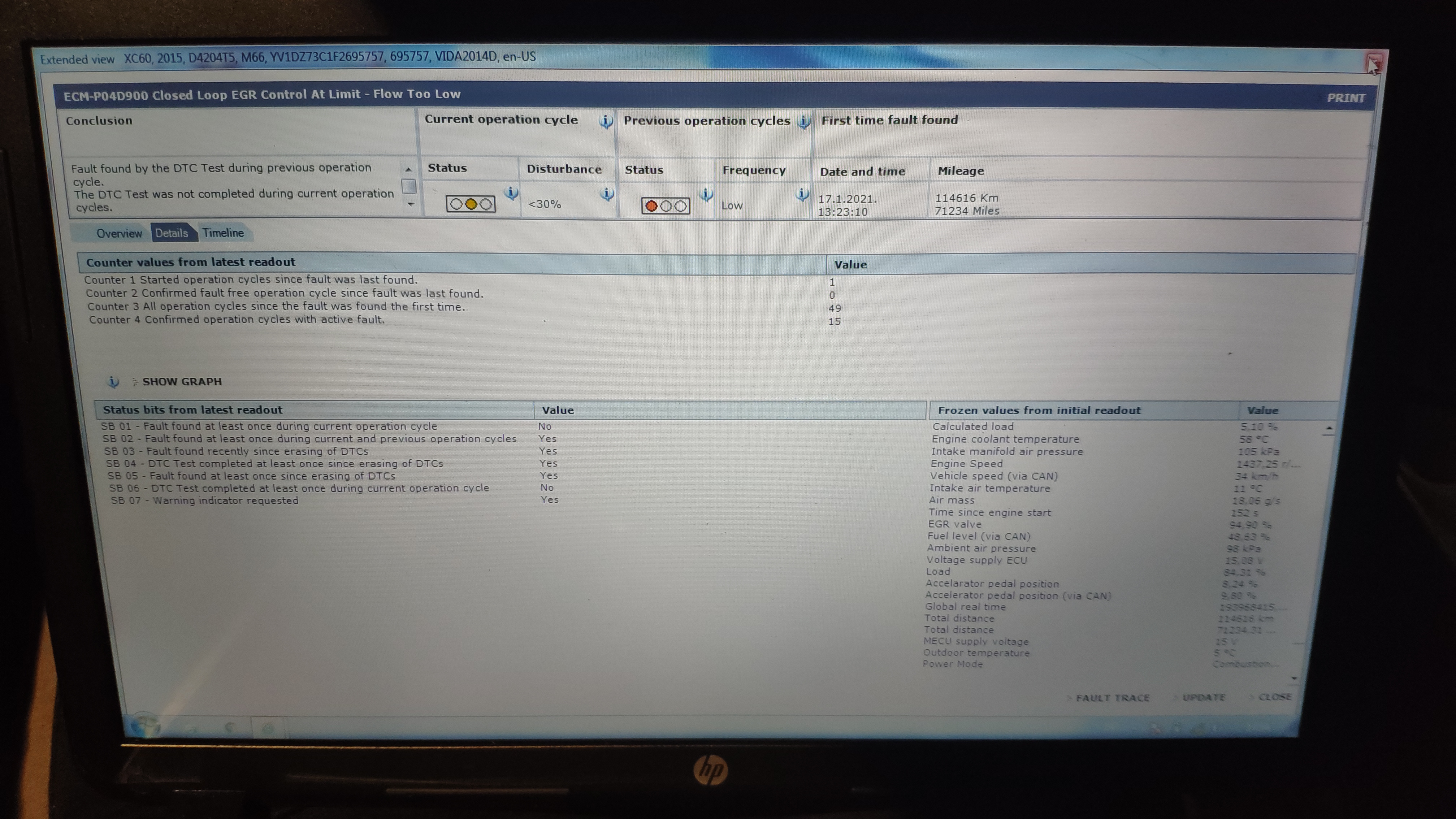Click the UPDATE button
The height and width of the screenshot is (819, 1456).
click(1203, 697)
